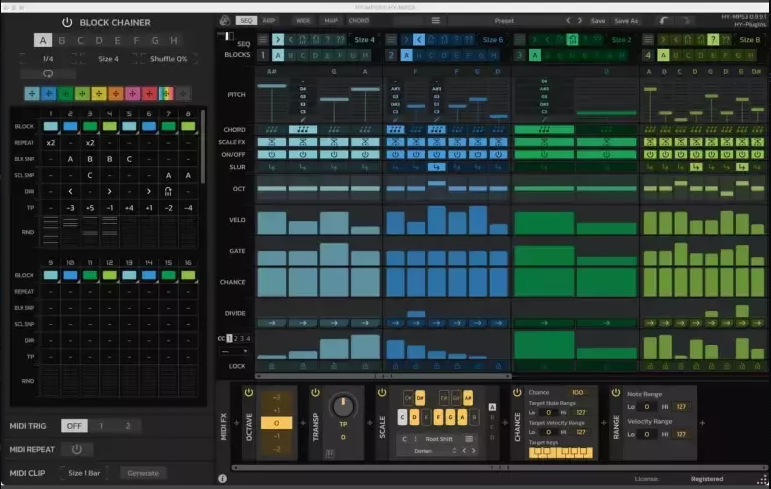
Task: Click the Chance value field 100
Action: click(577, 392)
